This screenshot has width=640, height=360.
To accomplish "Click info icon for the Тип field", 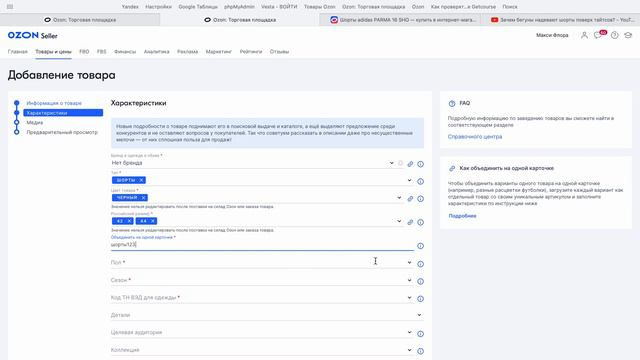I will 420,181.
